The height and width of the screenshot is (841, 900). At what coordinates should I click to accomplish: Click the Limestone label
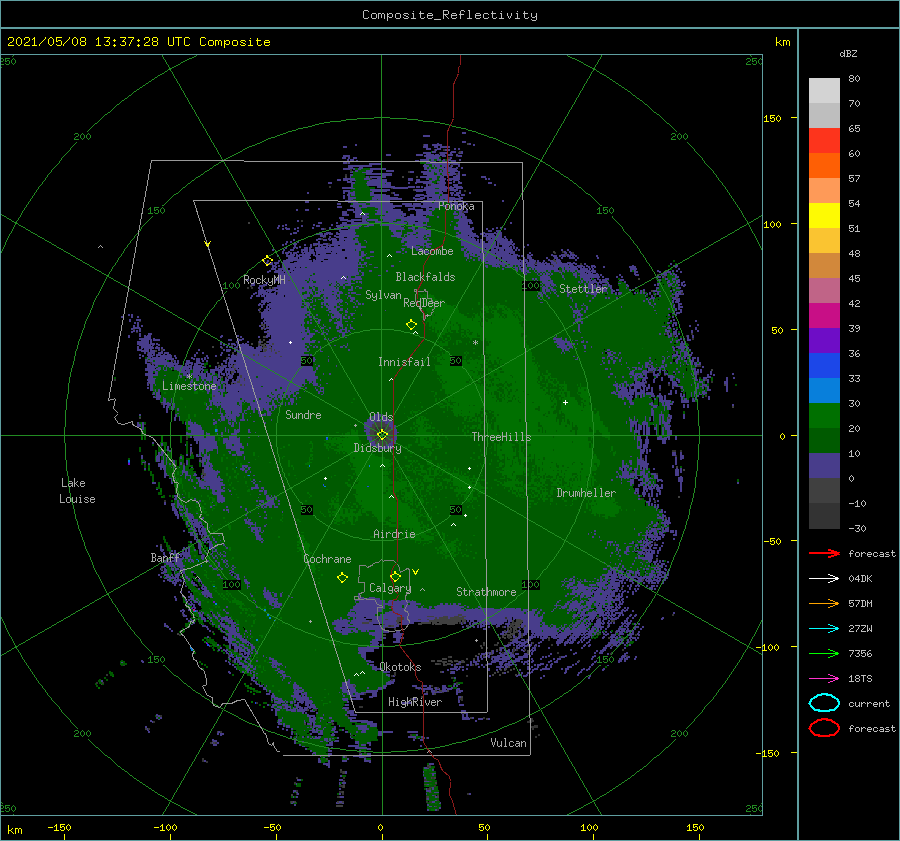[x=189, y=386]
